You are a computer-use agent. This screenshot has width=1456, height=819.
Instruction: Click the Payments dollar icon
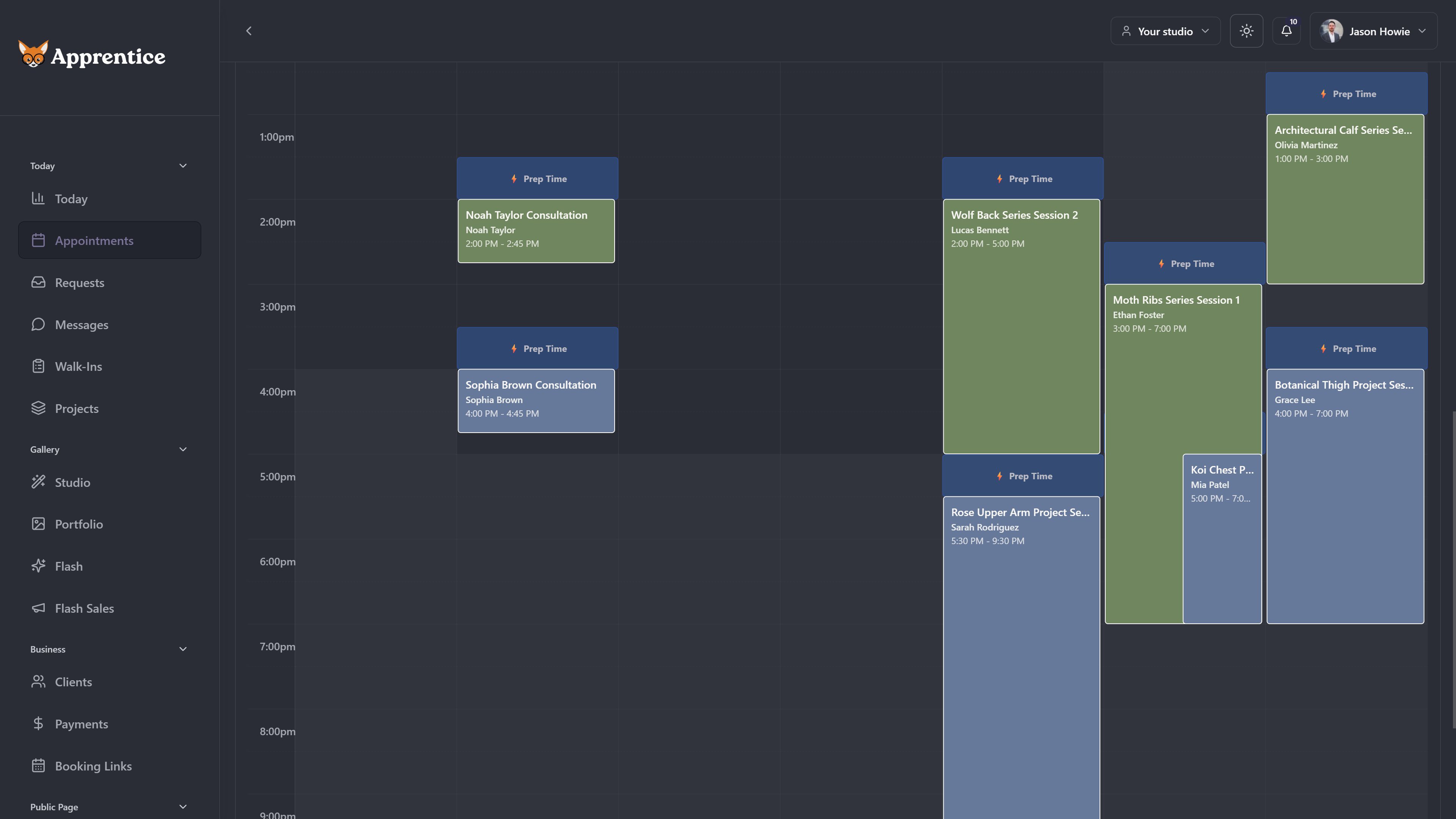click(x=38, y=723)
